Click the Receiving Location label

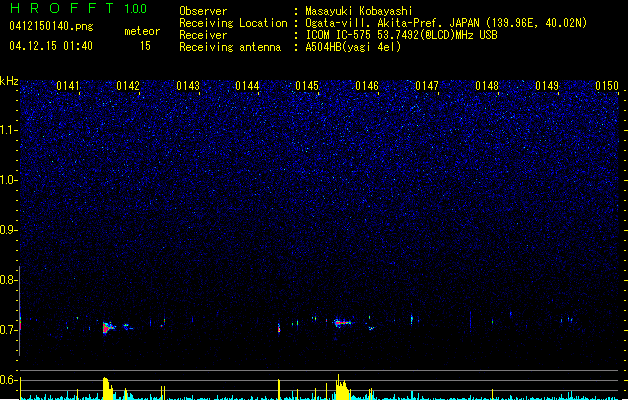coord(233,23)
